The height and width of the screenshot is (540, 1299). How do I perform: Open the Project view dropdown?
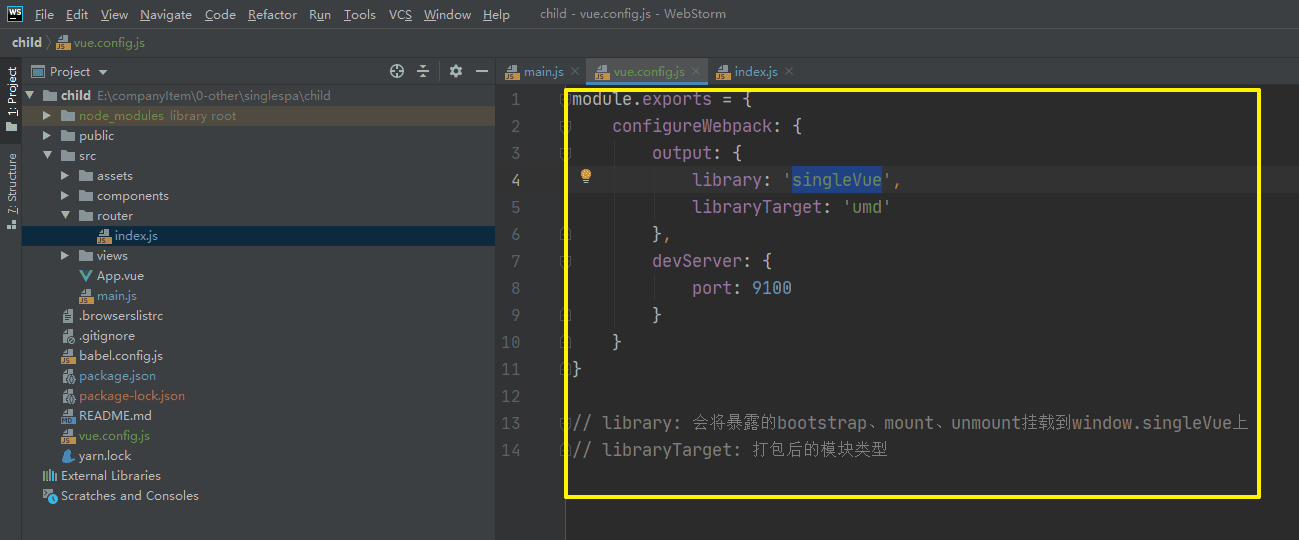click(x=103, y=72)
